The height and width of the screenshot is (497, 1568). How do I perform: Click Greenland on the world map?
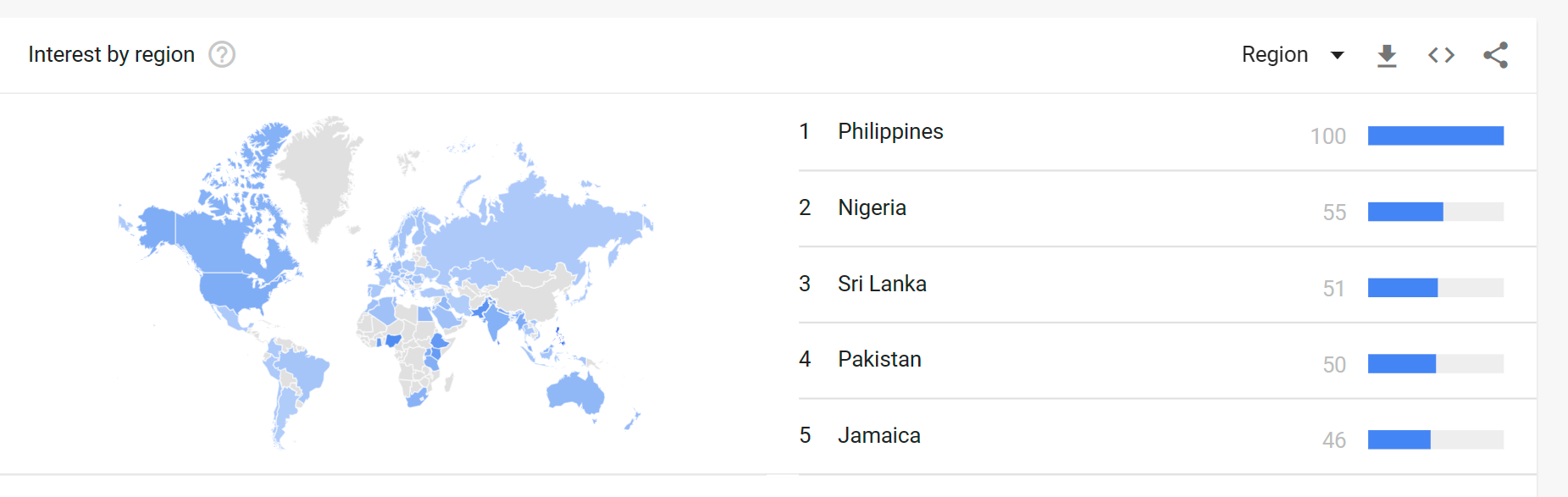pos(318,169)
